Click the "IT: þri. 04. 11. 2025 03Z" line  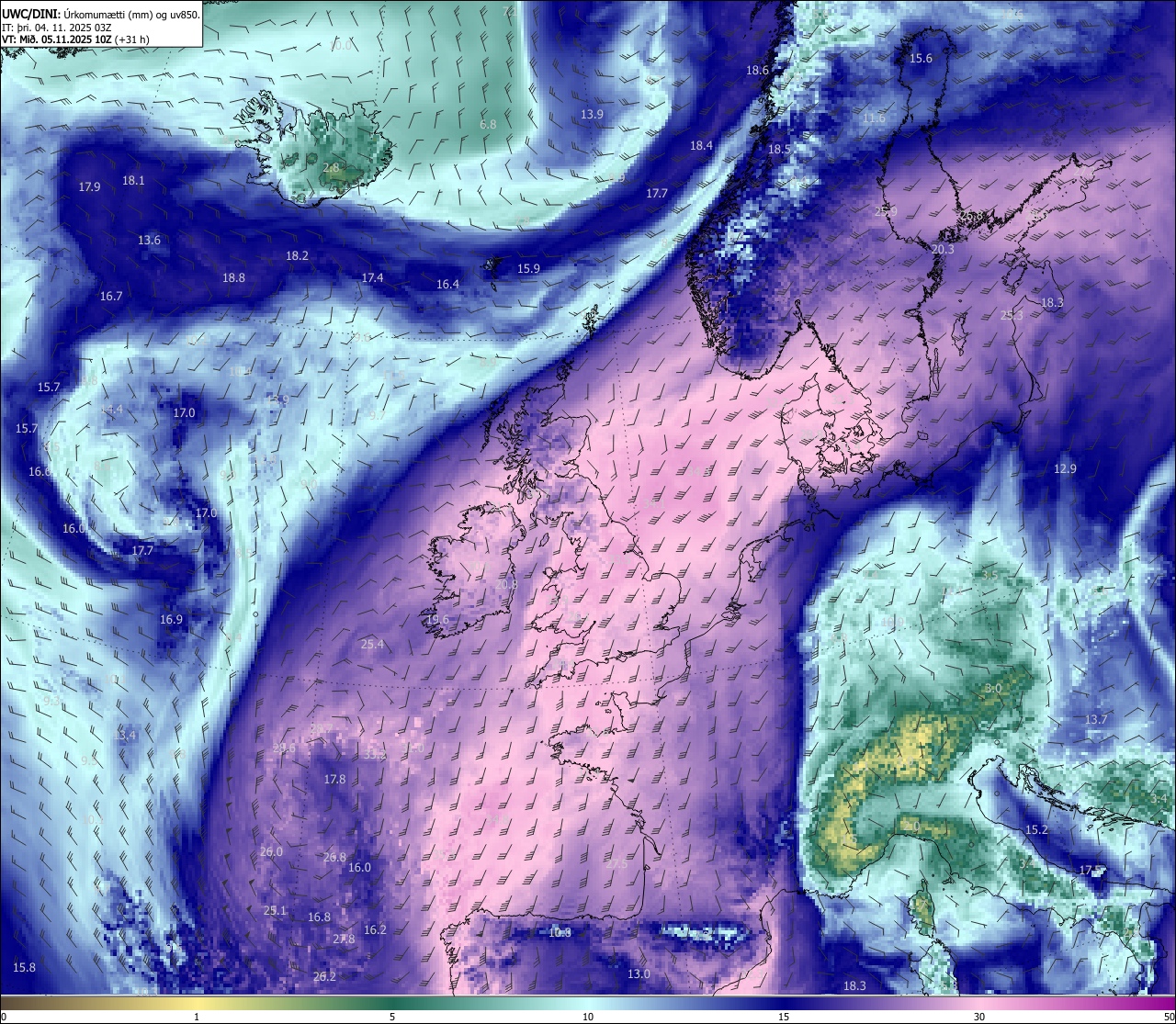click(57, 27)
